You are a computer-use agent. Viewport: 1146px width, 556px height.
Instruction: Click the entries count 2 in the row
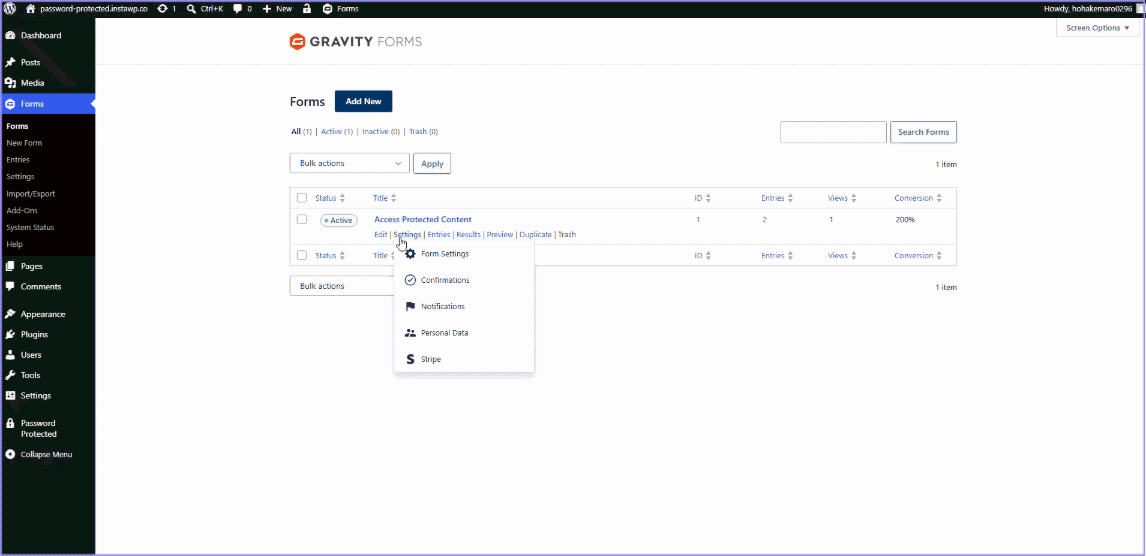point(764,219)
